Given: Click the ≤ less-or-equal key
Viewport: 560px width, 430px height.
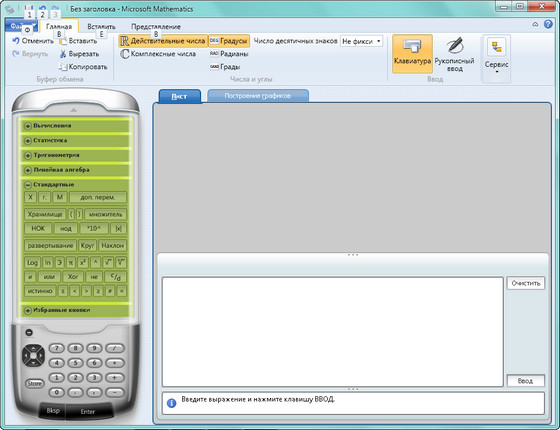Looking at the screenshot, I should [62, 291].
